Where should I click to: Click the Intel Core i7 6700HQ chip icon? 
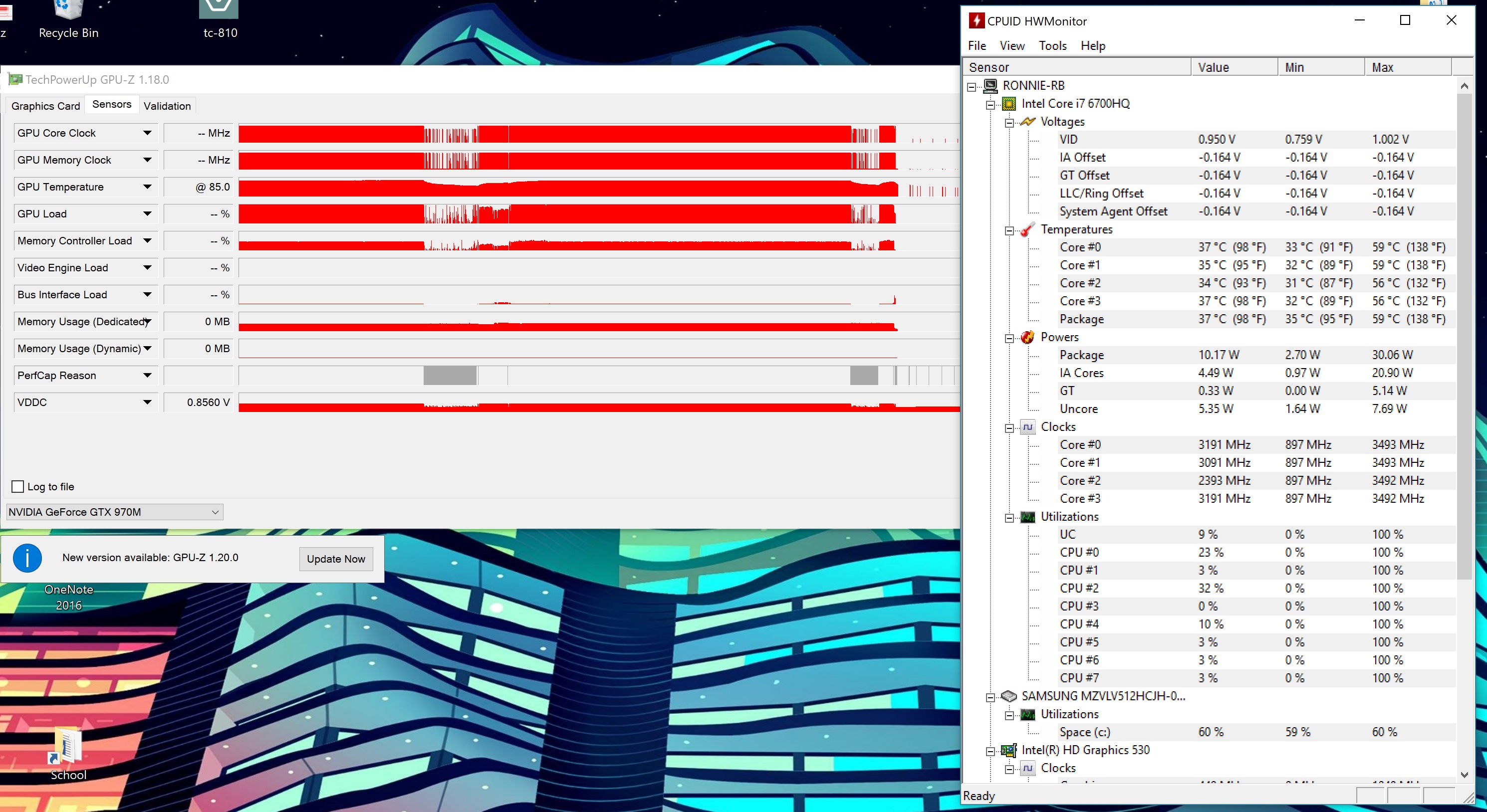tap(1009, 104)
